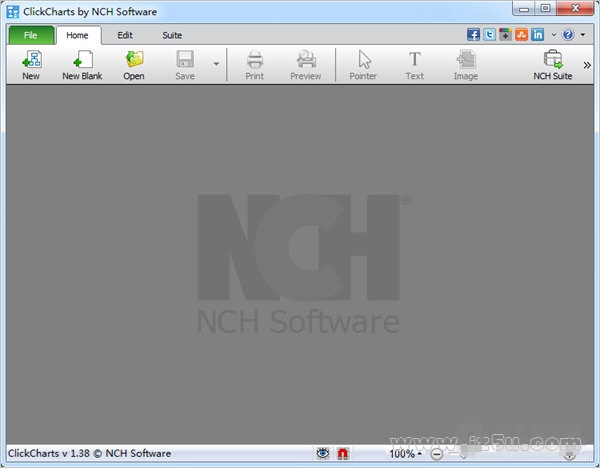Switch to the Edit tab

(x=125, y=35)
